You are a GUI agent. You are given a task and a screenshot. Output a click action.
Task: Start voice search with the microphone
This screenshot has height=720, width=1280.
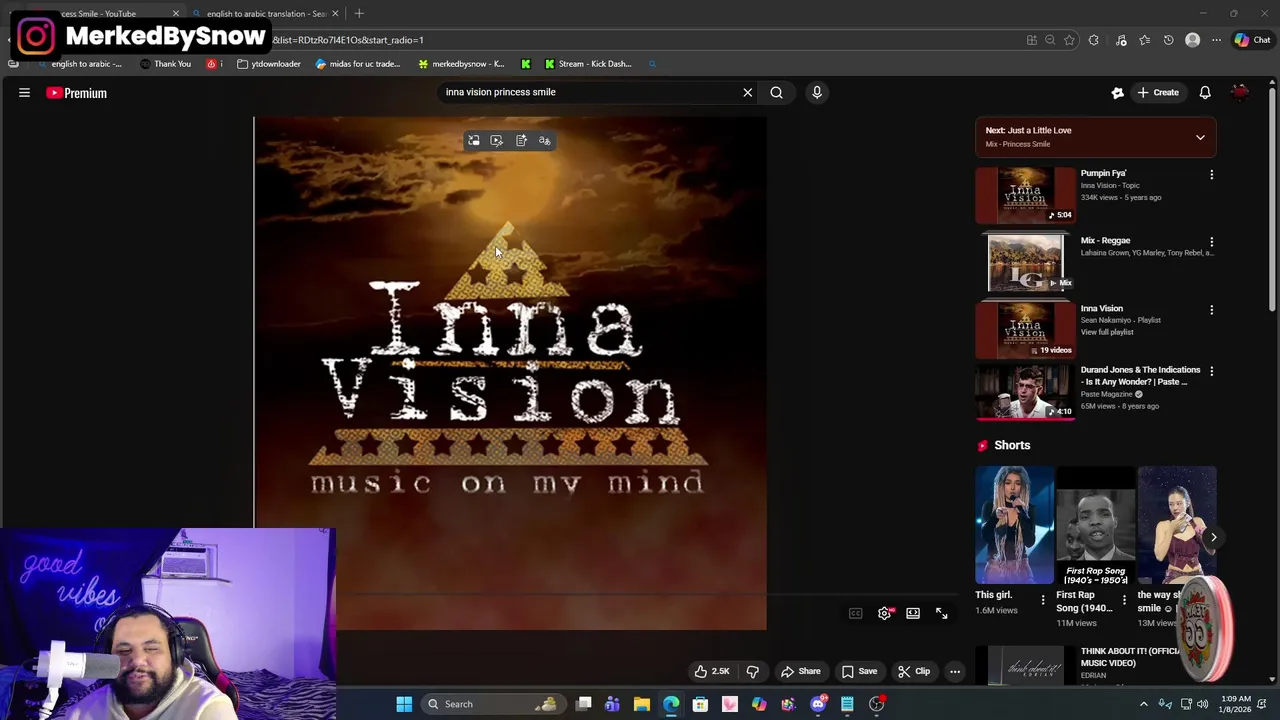coord(817,92)
